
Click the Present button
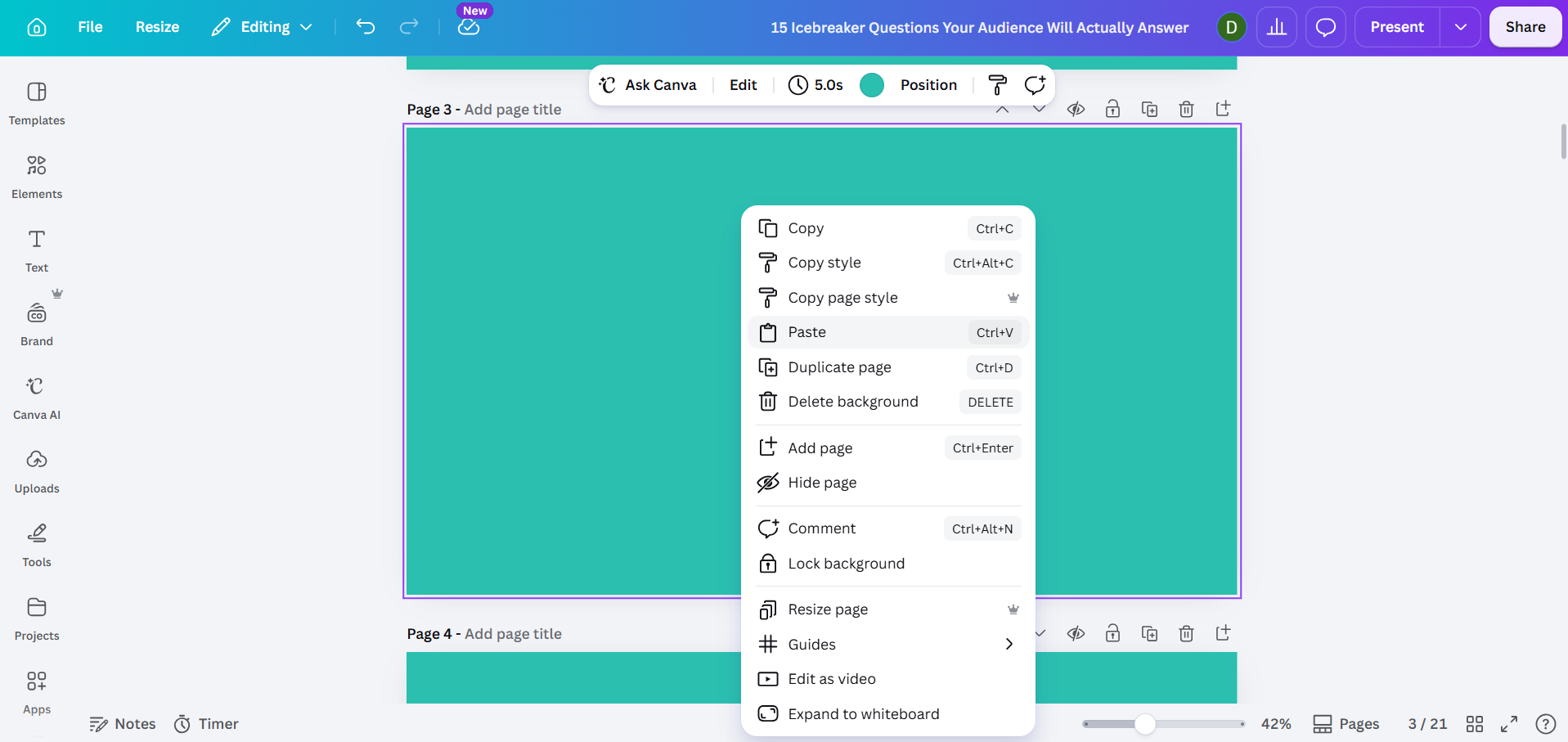click(x=1397, y=27)
